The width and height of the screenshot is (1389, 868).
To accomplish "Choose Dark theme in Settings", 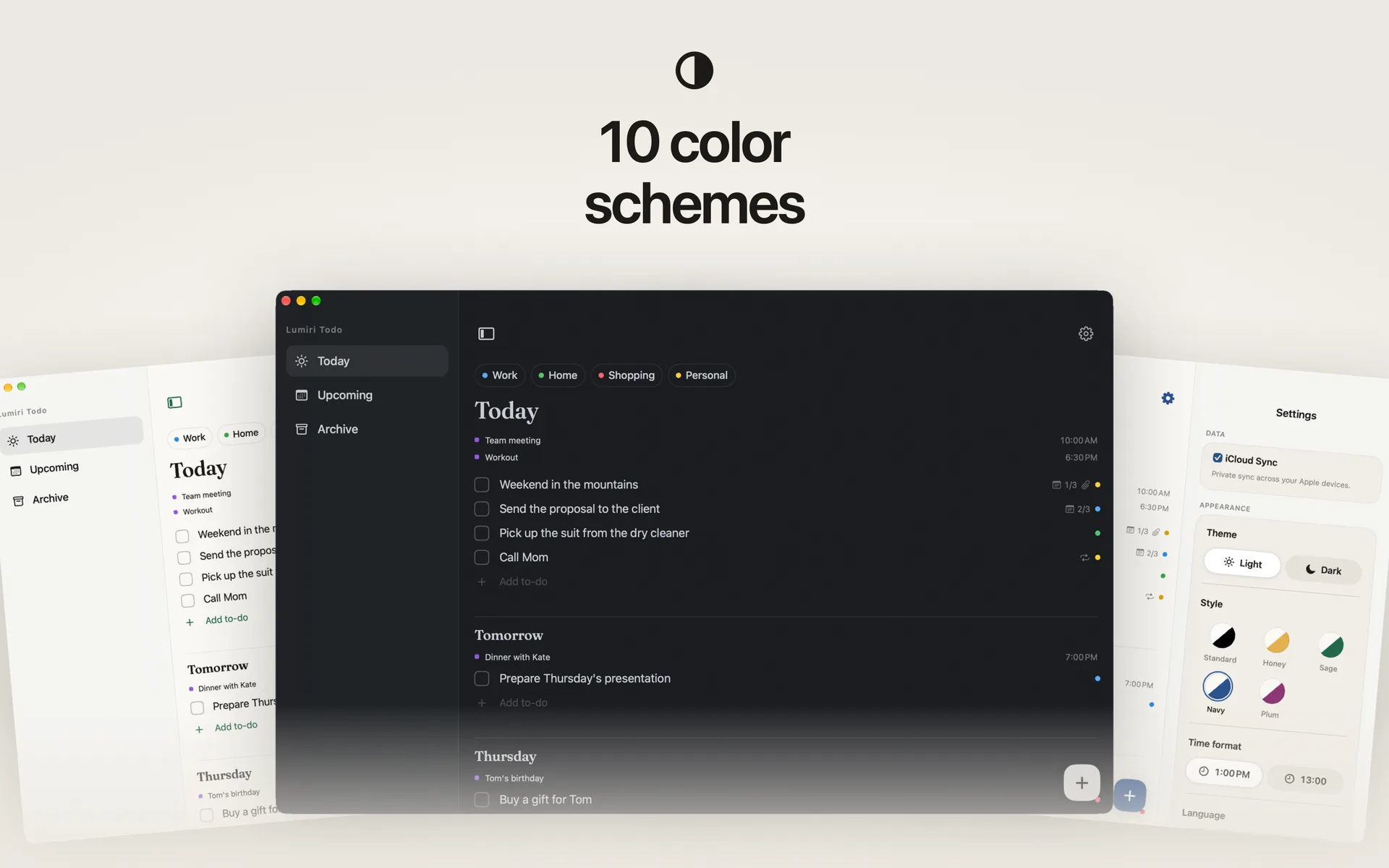I will 1323,570.
